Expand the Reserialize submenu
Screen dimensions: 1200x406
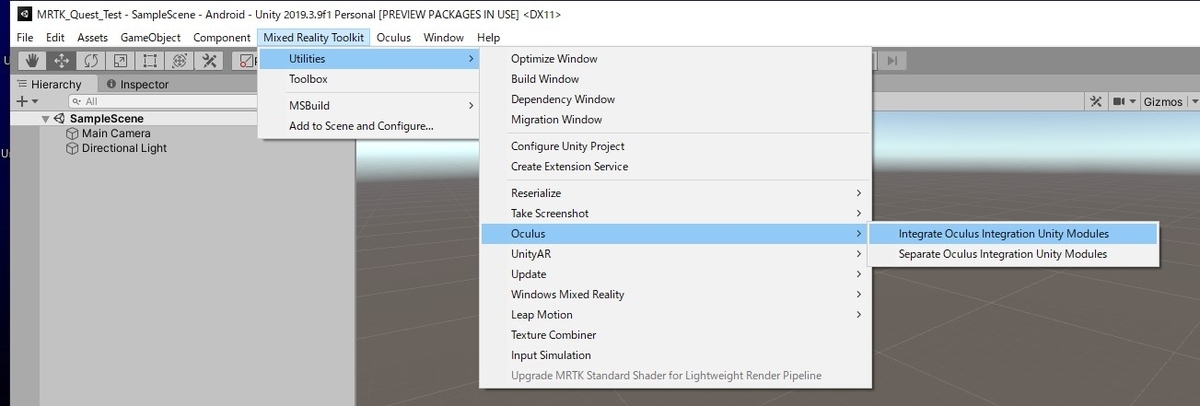pos(676,193)
